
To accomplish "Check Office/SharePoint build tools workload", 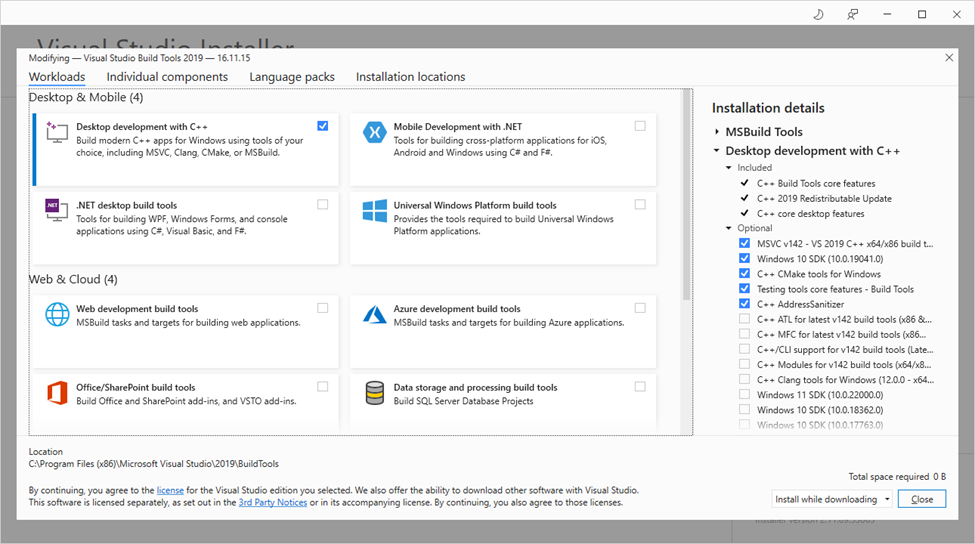I will point(323,387).
